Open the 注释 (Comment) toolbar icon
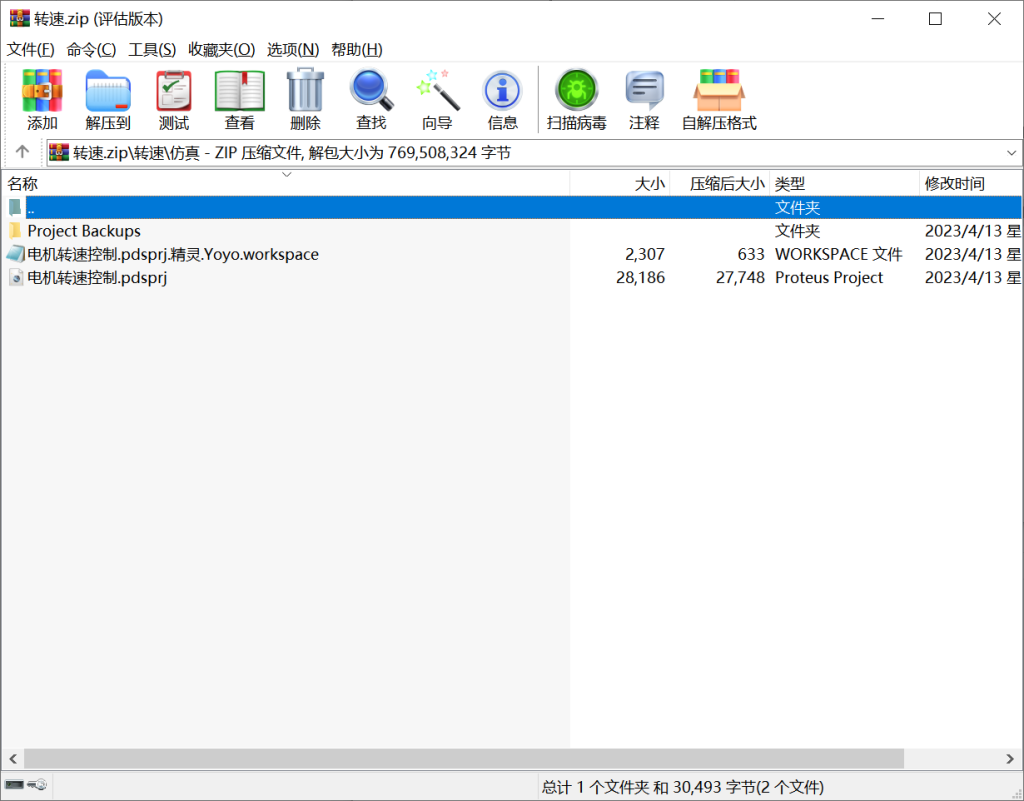1024x801 pixels. (644, 100)
